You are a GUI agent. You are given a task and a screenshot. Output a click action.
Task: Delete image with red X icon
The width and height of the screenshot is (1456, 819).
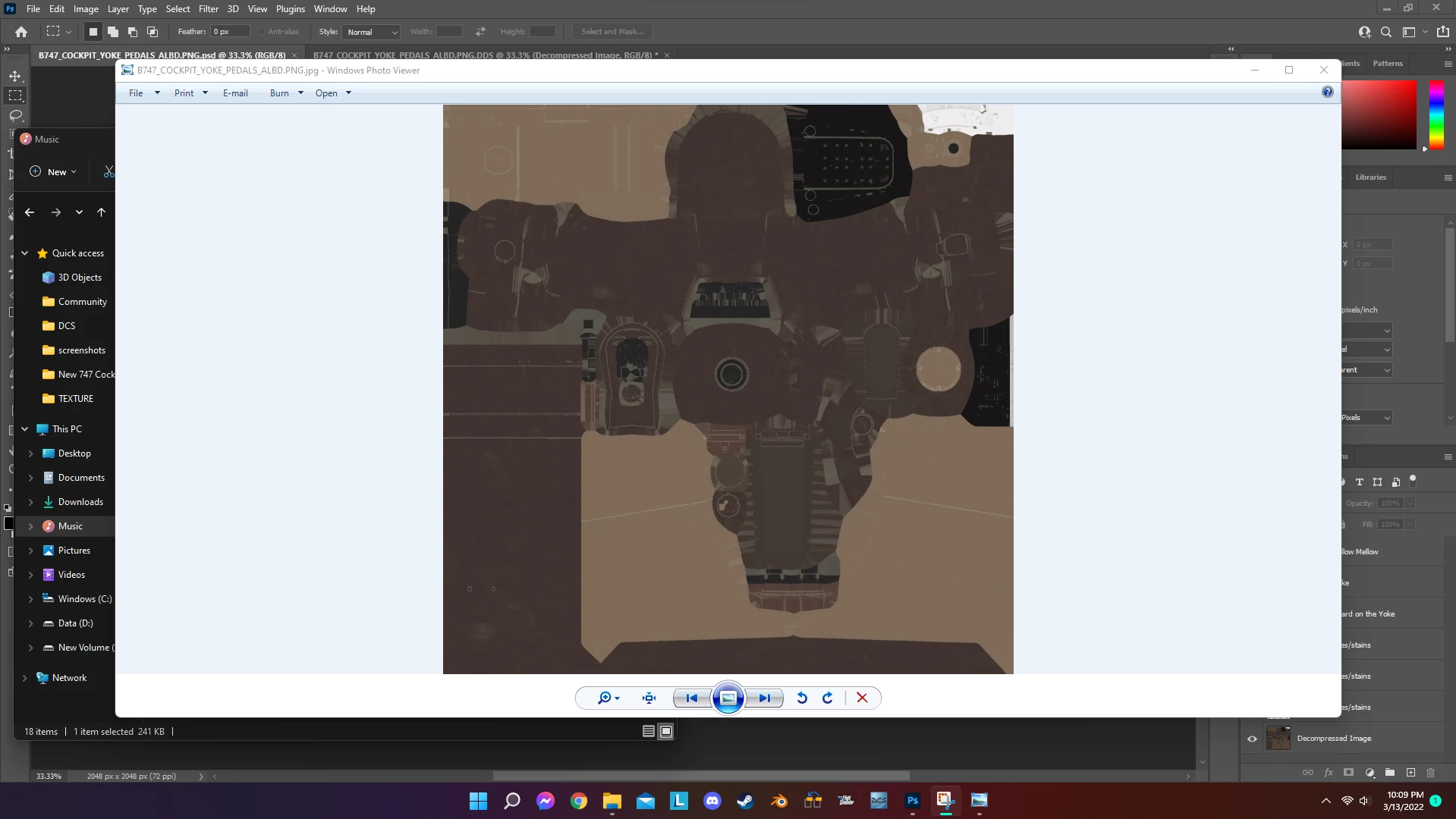pos(862,698)
